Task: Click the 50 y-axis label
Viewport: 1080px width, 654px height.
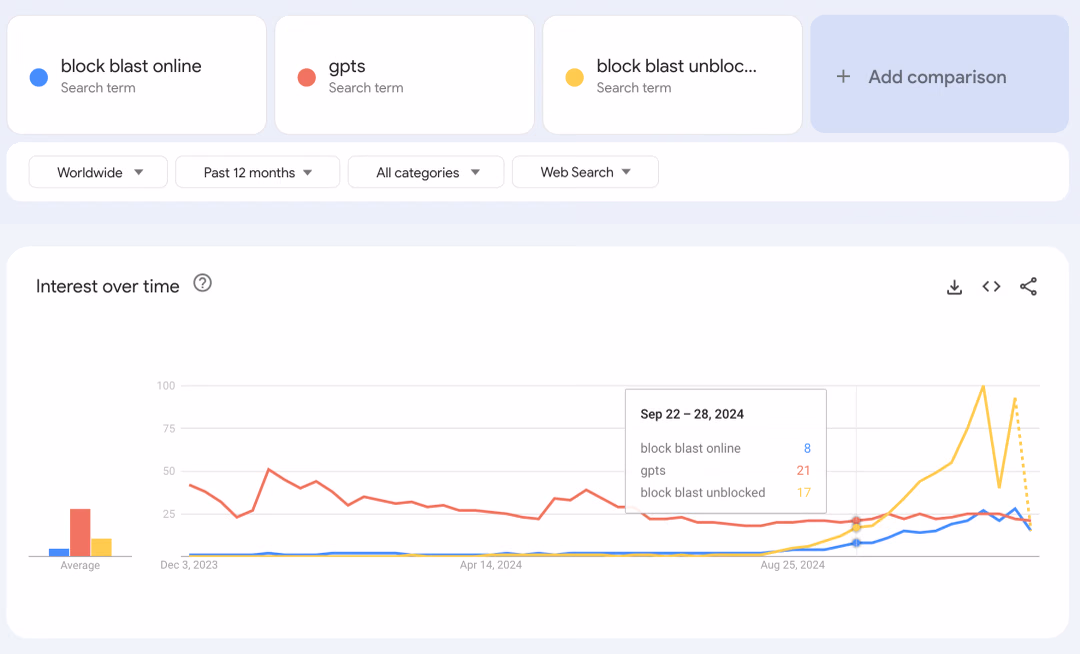Action: tap(169, 471)
